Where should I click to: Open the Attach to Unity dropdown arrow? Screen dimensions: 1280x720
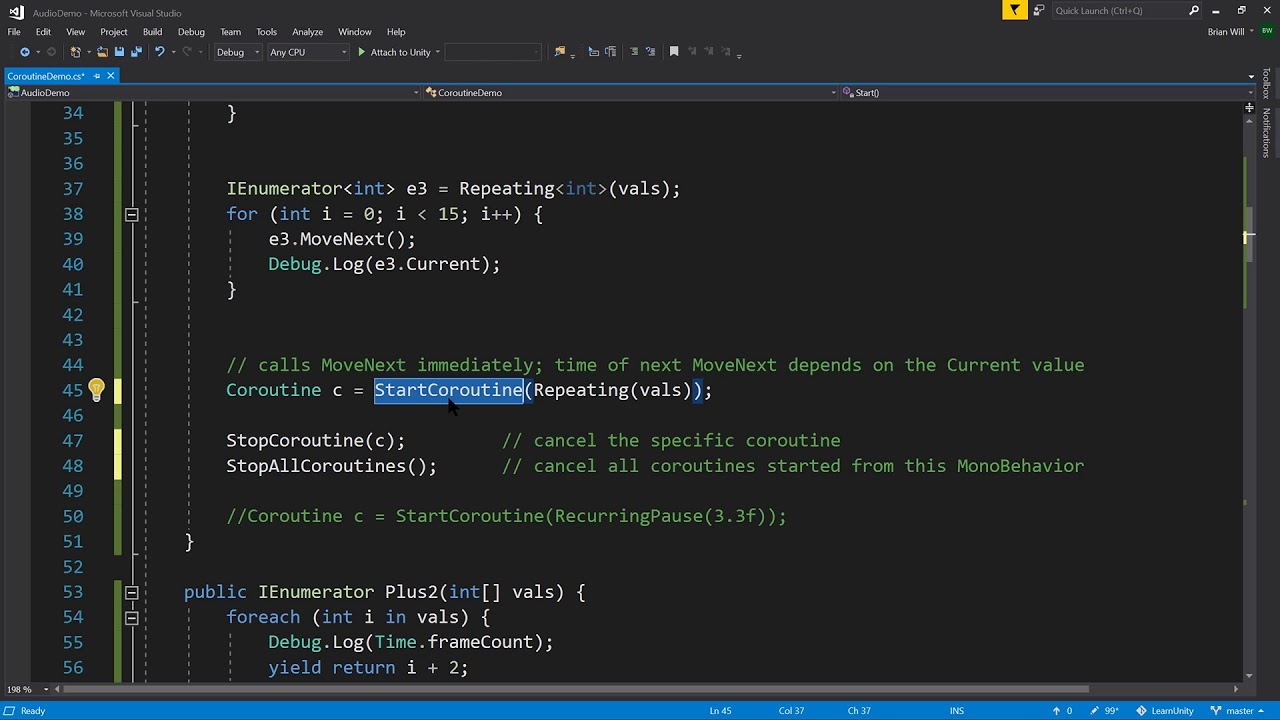pos(437,52)
